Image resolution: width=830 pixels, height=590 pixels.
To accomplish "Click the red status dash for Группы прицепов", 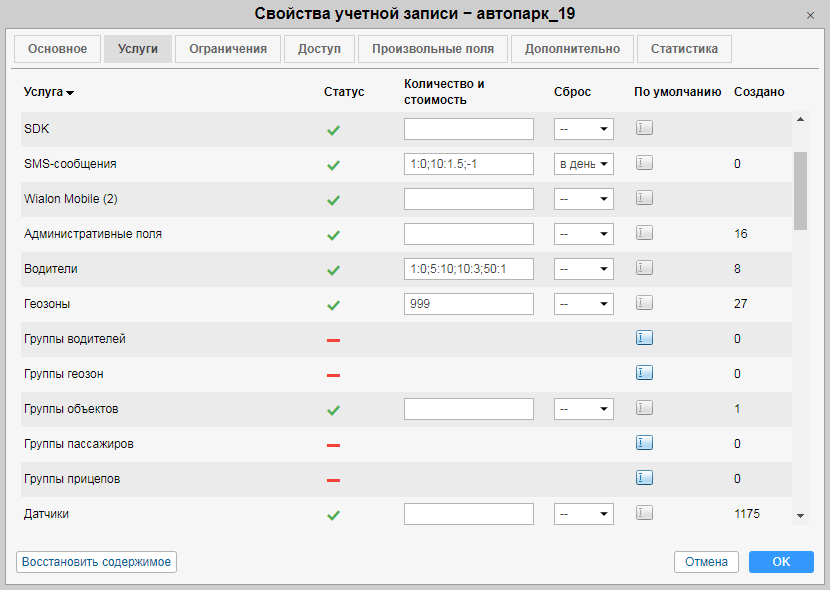I will (333, 480).
